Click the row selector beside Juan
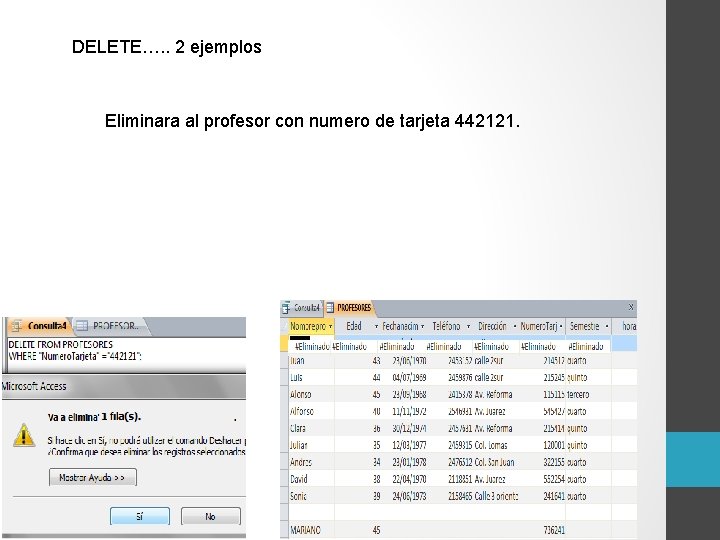The height and width of the screenshot is (540, 720). point(284,361)
